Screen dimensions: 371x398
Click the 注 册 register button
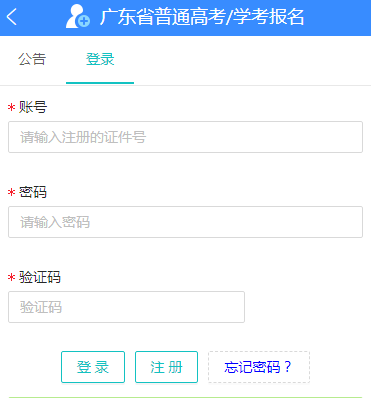click(x=166, y=367)
